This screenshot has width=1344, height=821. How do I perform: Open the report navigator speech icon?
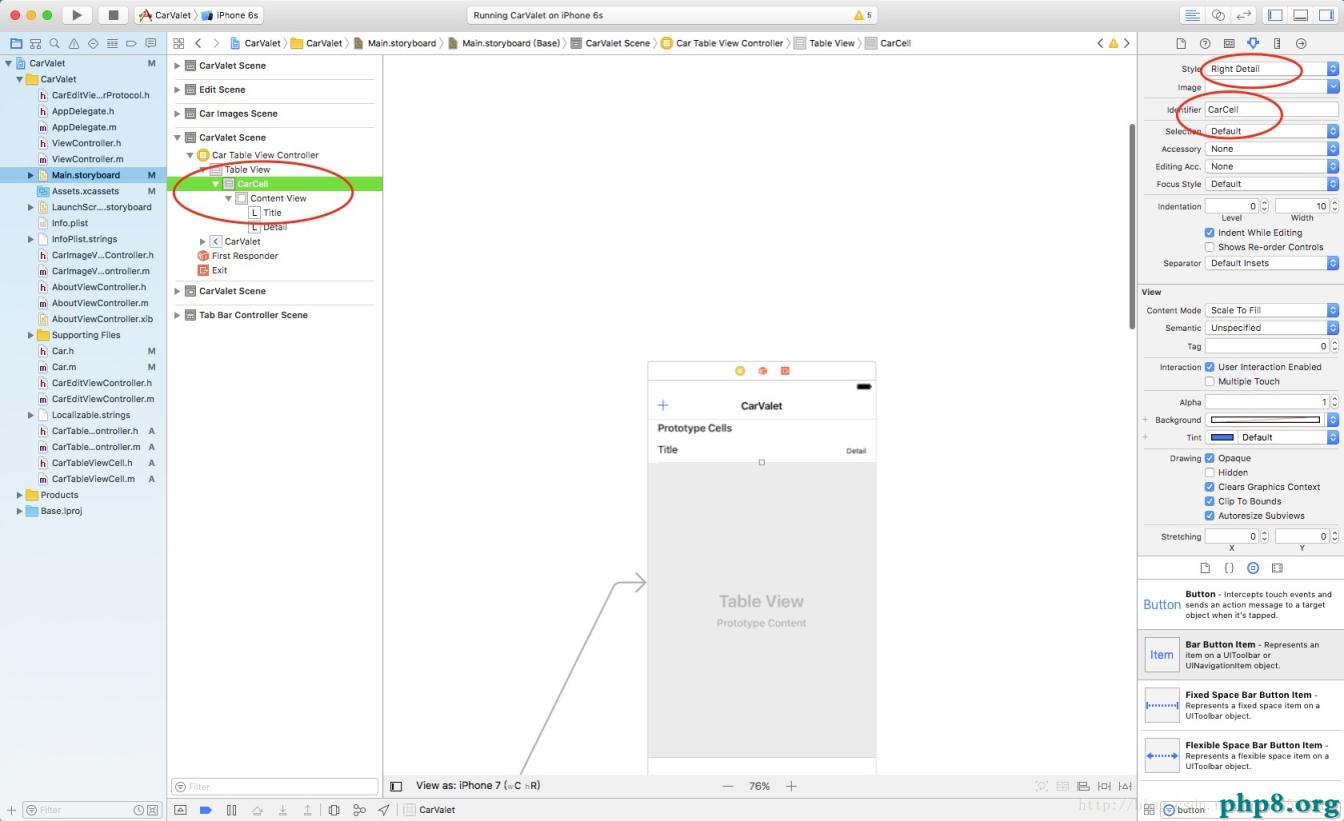(x=150, y=44)
